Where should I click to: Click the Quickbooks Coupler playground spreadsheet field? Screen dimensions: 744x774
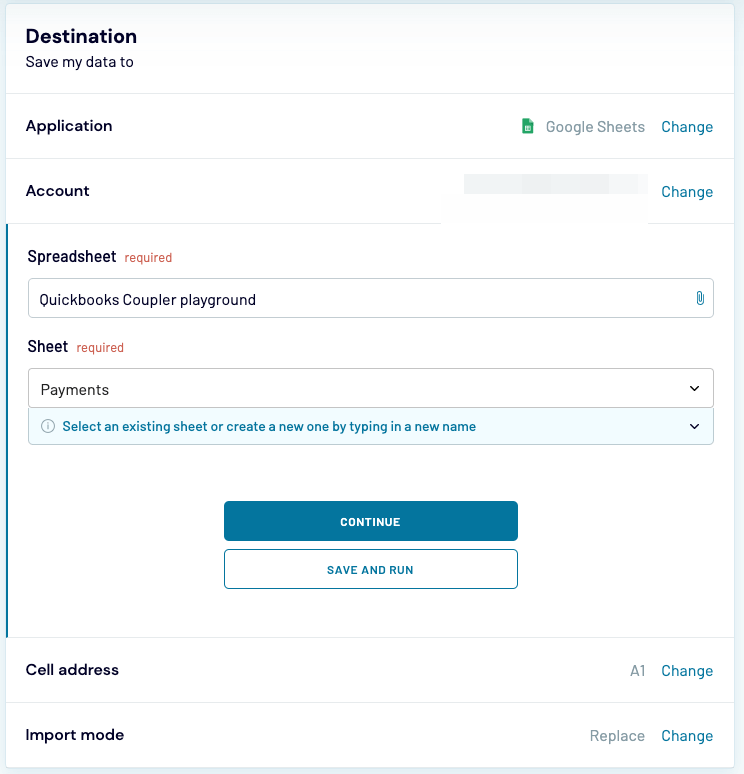pos(360,298)
